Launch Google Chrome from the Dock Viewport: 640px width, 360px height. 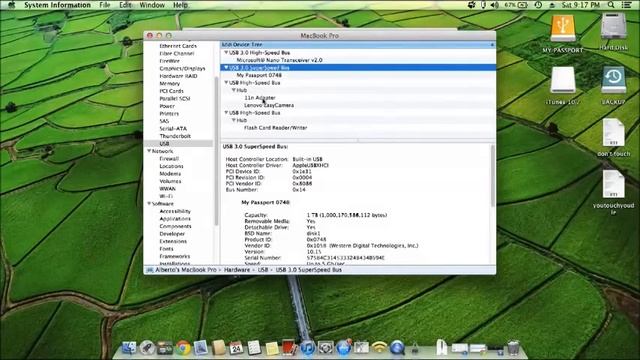[183, 348]
